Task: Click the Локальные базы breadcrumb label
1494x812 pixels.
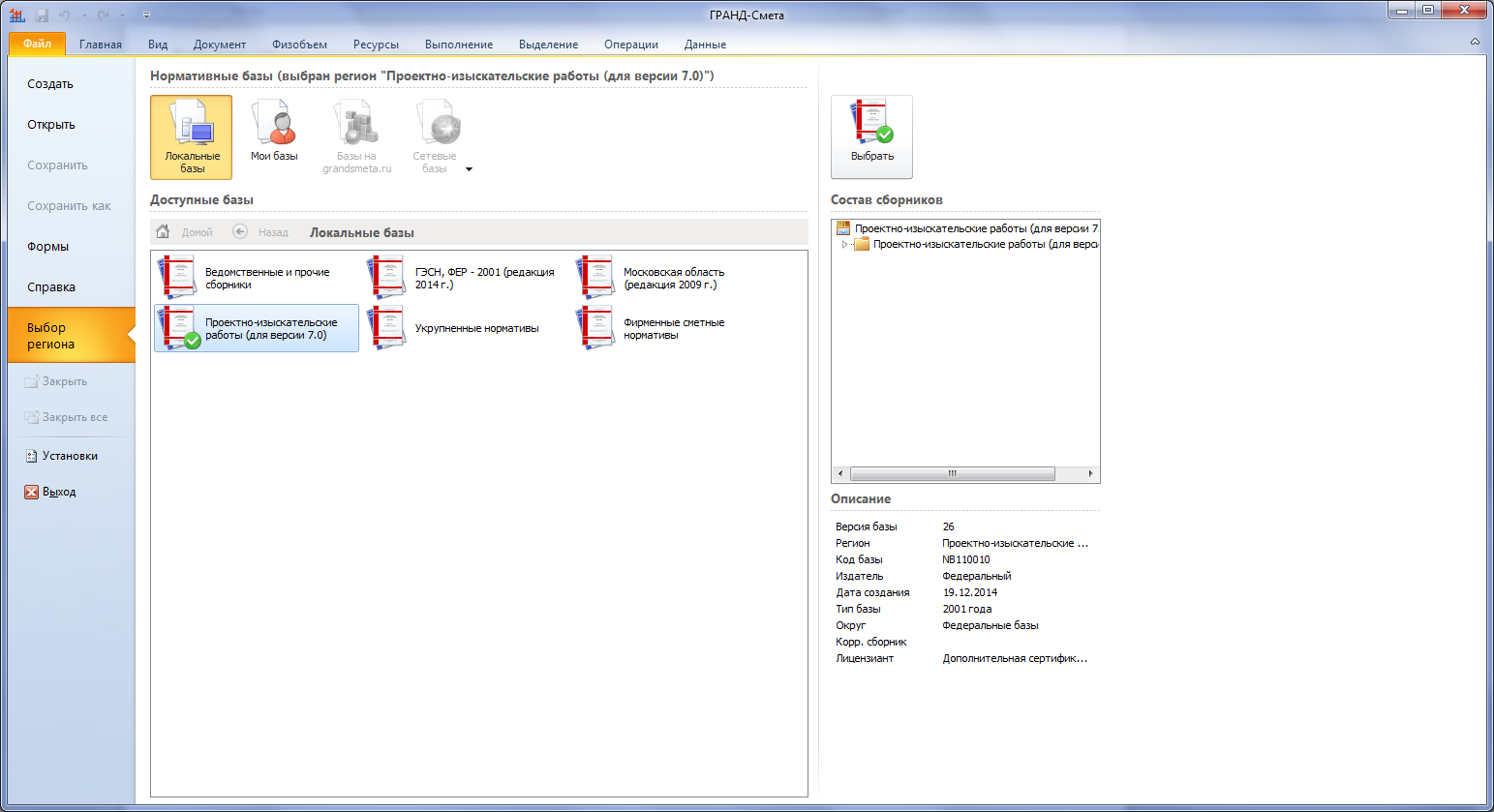Action: 362,233
